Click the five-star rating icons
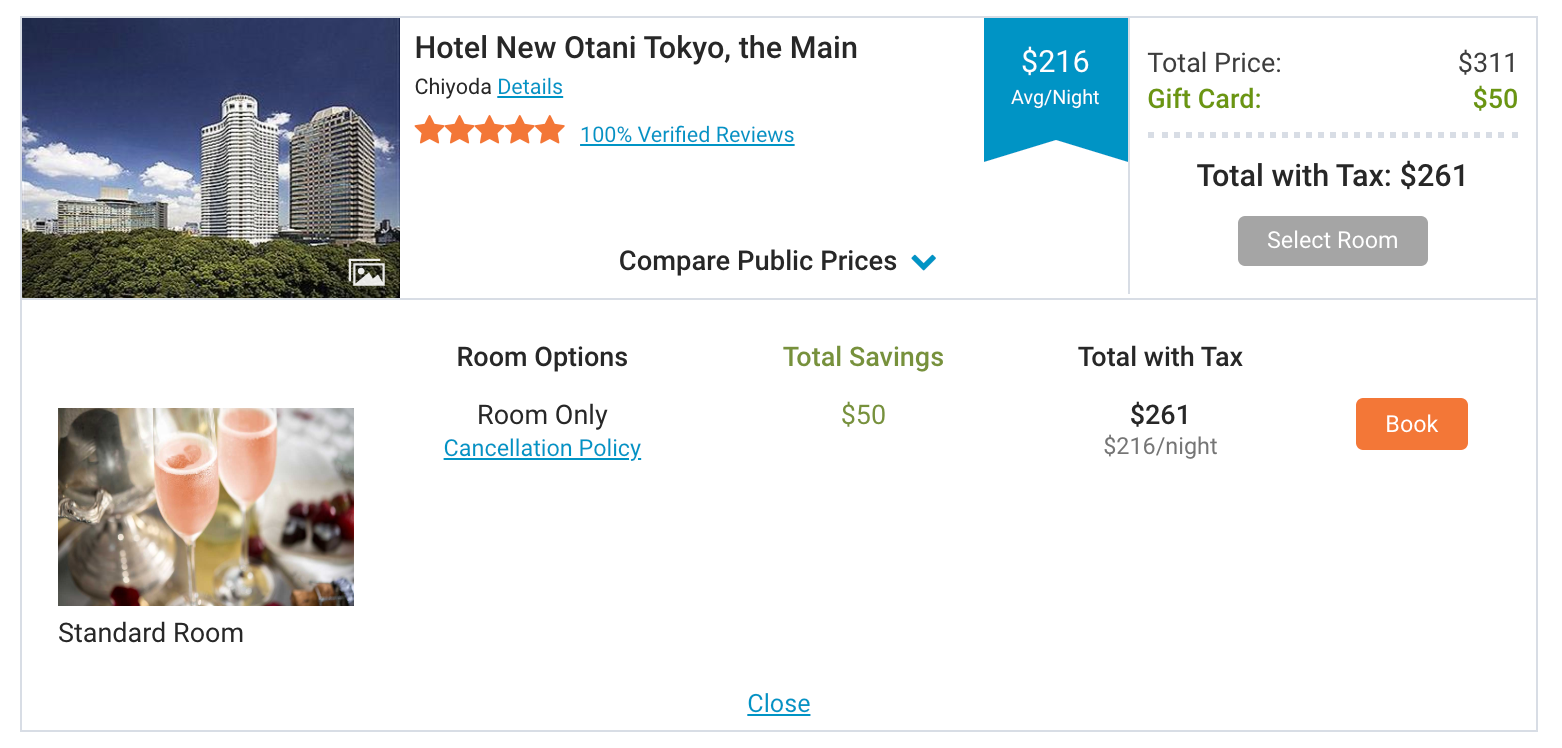 (x=490, y=131)
